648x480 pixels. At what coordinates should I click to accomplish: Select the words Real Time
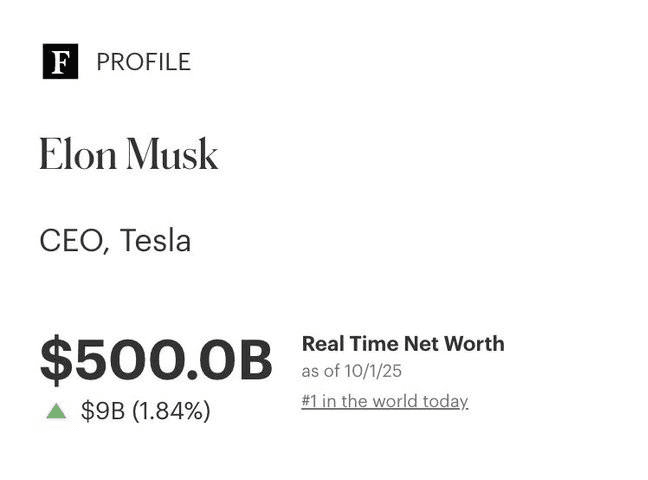(348, 344)
